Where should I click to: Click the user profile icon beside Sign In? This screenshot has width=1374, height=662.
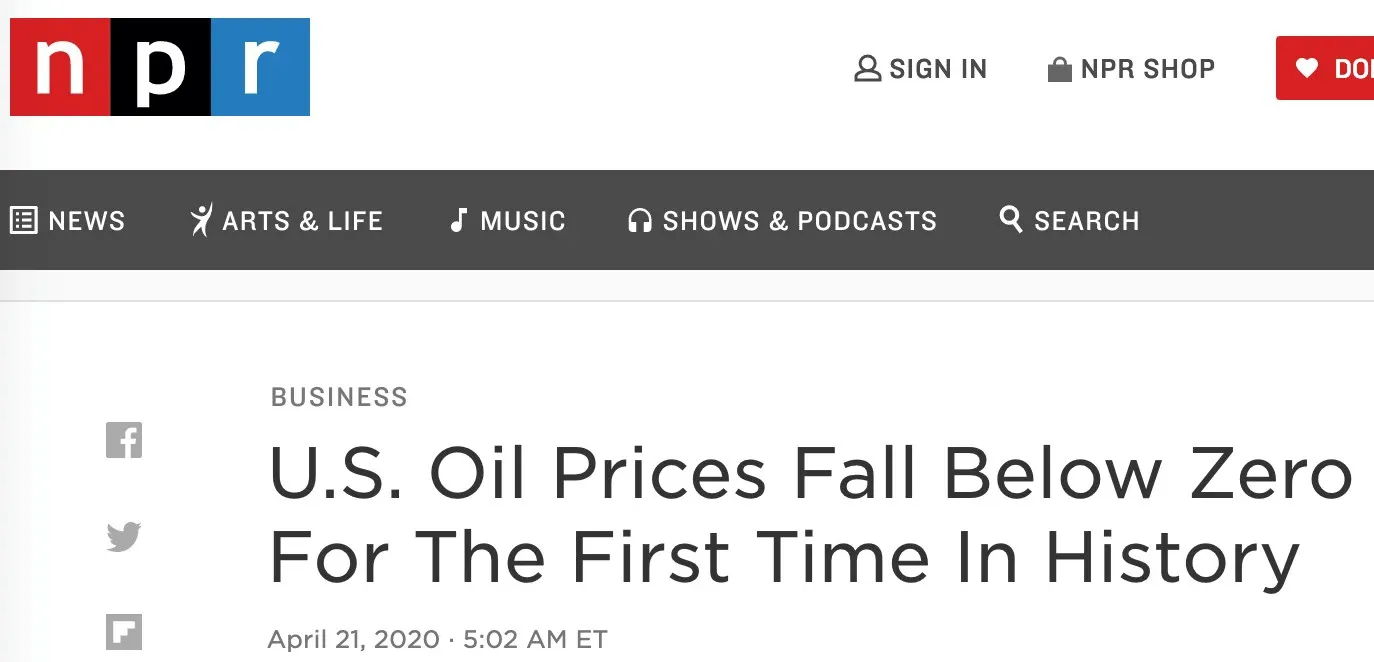pos(867,69)
